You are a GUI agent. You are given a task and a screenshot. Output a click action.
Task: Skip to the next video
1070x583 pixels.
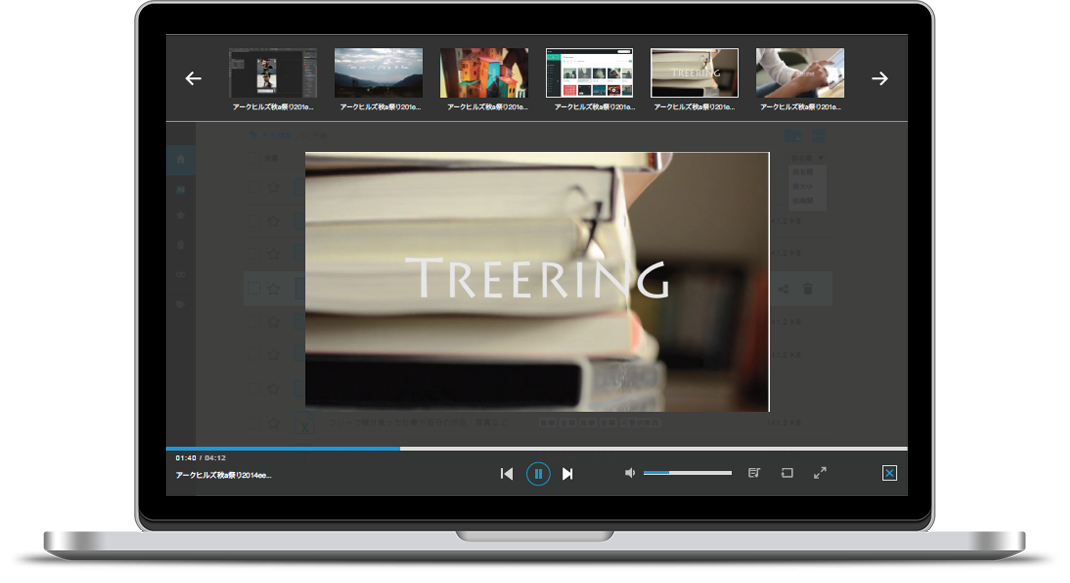click(x=567, y=473)
